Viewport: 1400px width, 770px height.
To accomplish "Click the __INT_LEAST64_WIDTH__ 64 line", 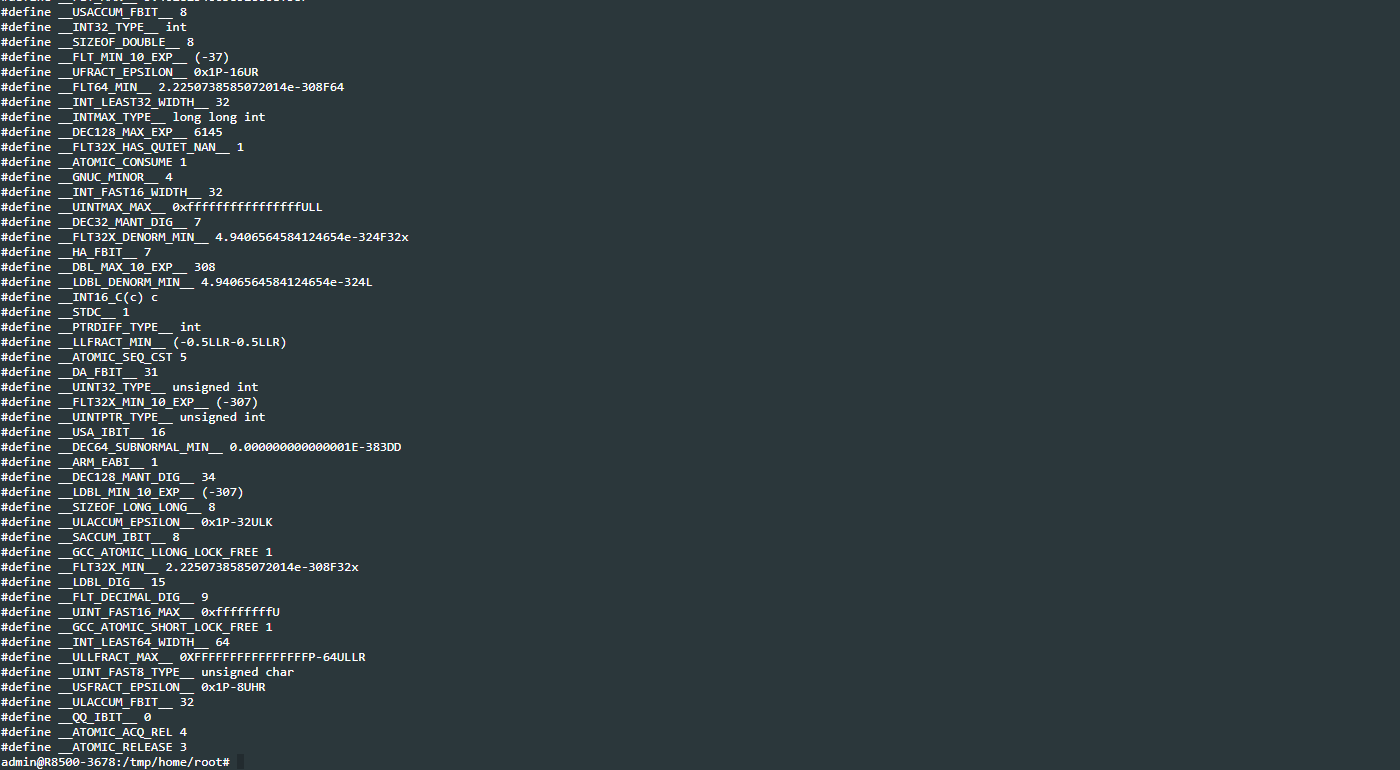I will point(115,642).
